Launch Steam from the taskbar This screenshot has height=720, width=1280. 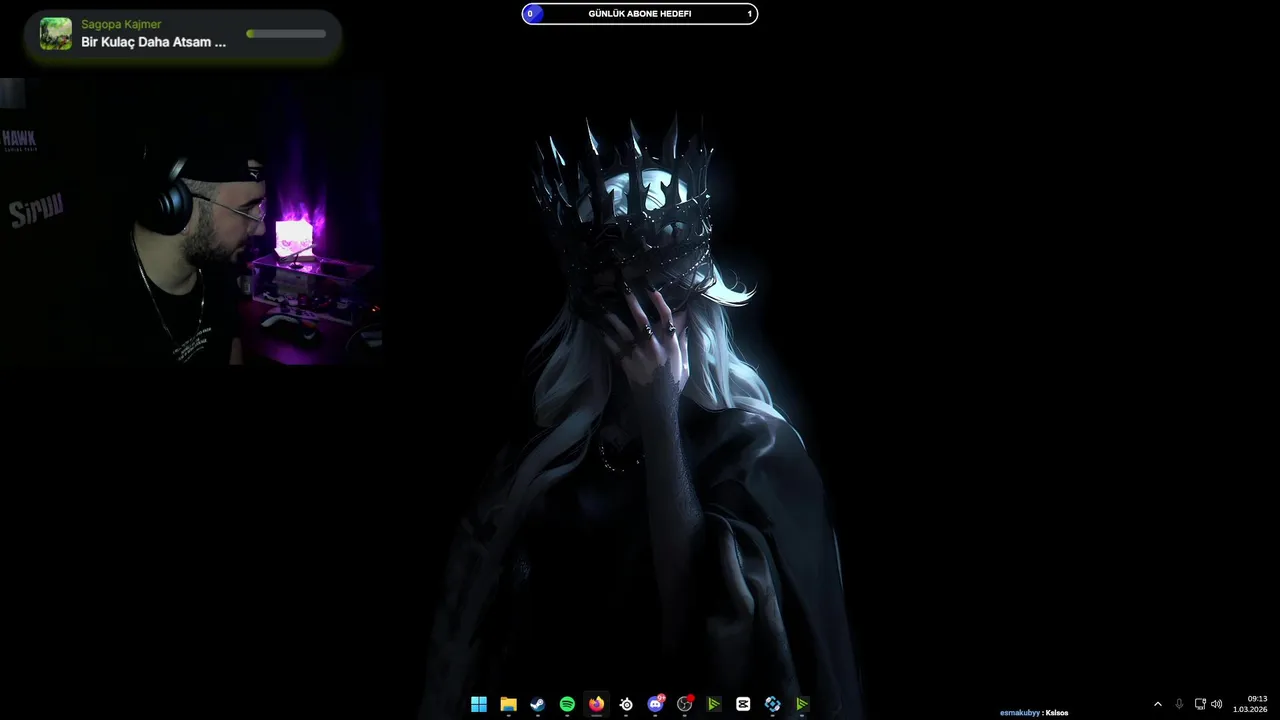click(537, 704)
